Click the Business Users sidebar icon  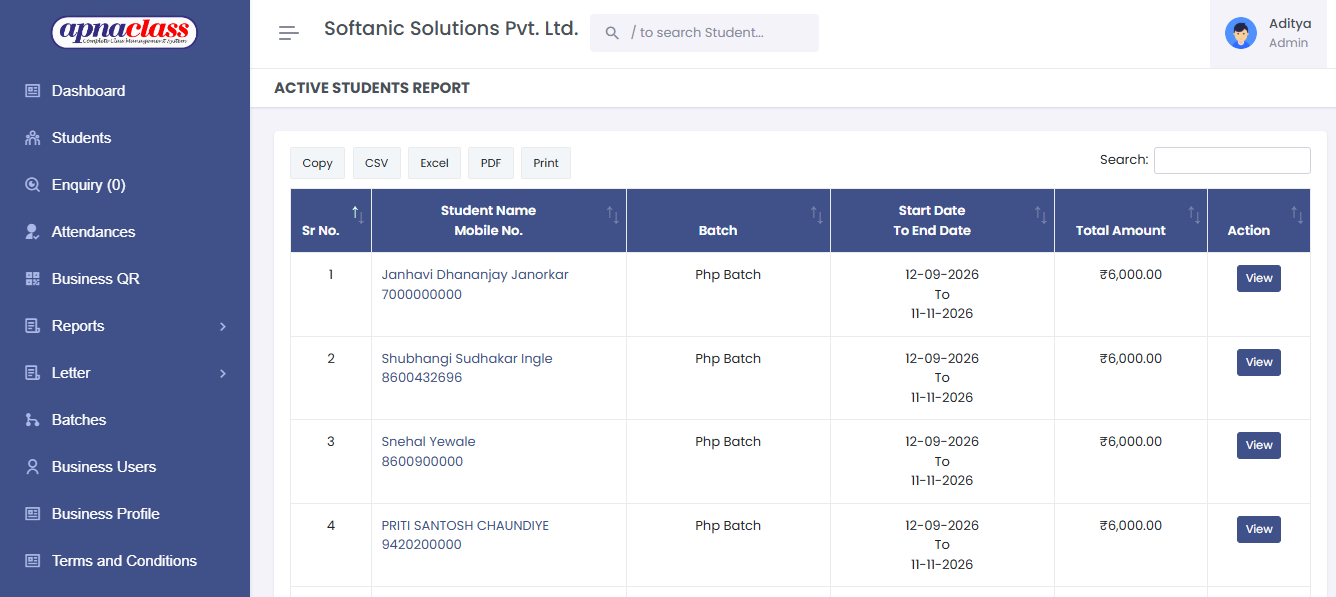(32, 467)
